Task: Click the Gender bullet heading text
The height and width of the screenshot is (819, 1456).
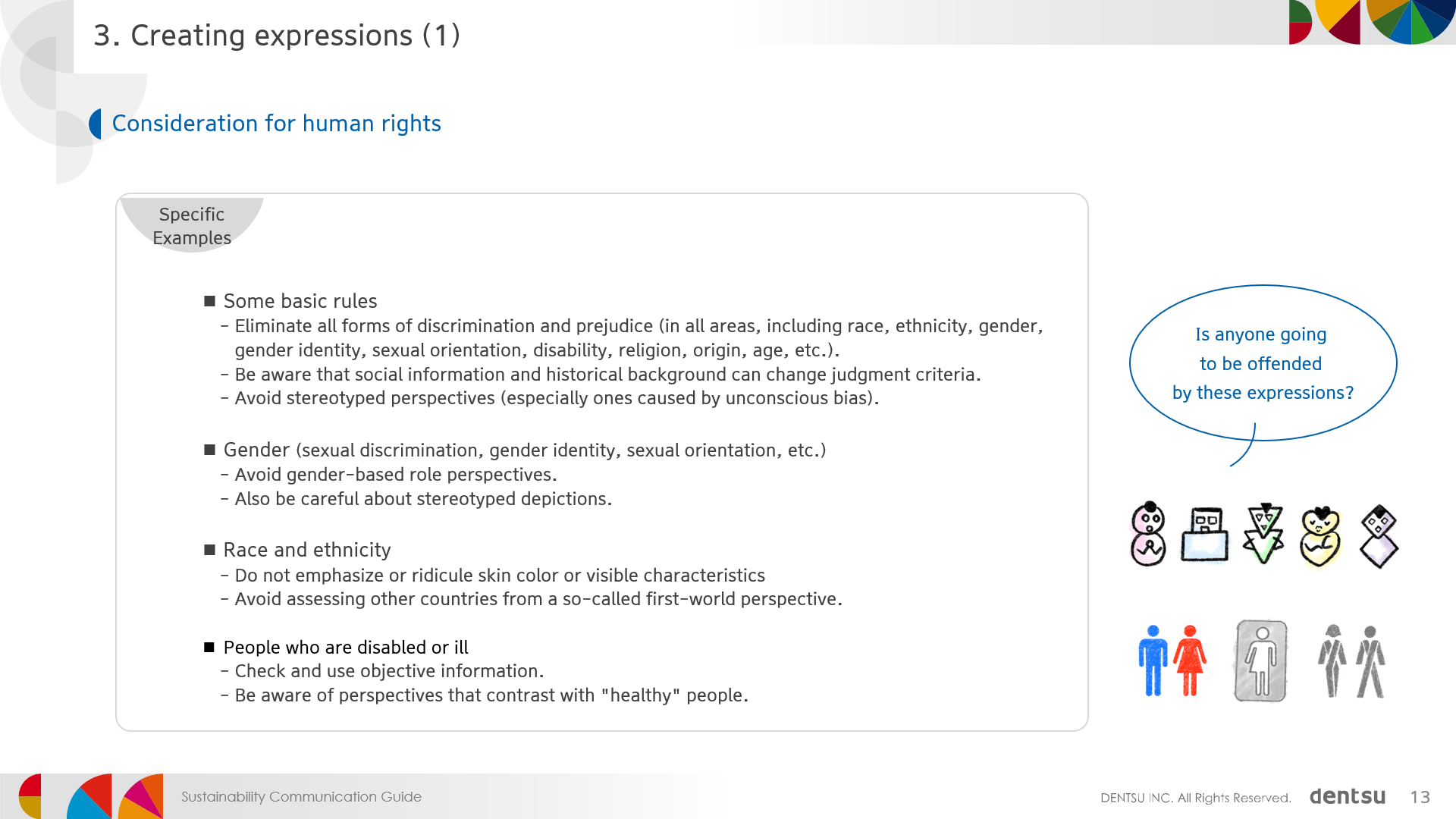Action: tap(256, 450)
